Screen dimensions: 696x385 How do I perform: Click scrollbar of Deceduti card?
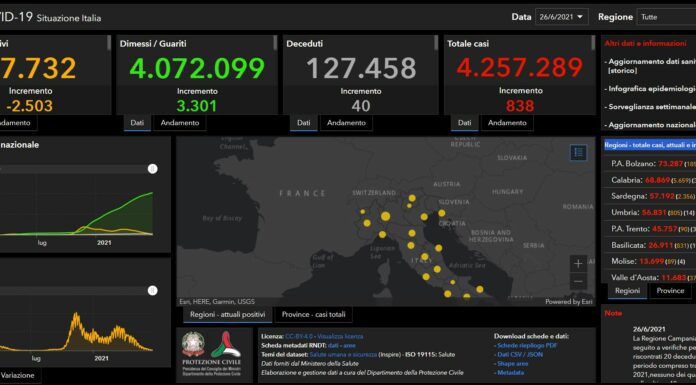pos(436,43)
